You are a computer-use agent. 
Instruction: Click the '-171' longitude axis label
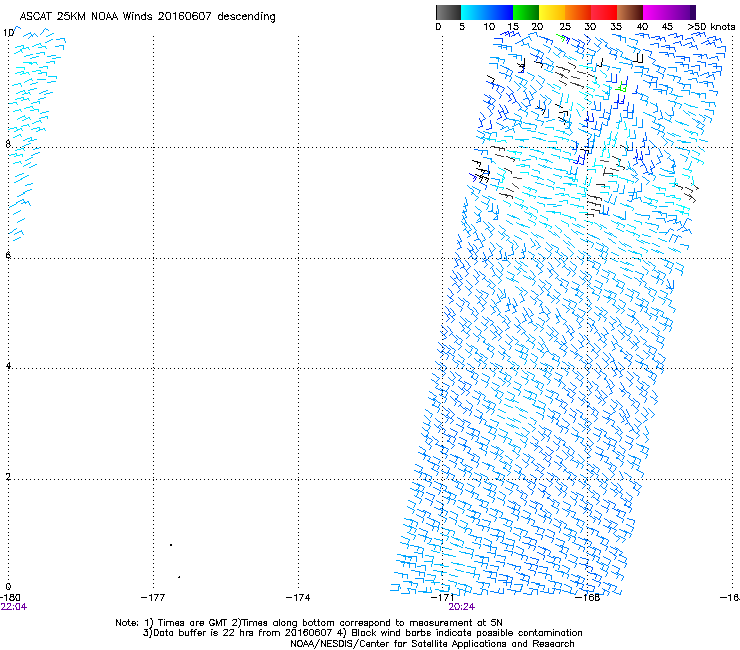pos(442,598)
